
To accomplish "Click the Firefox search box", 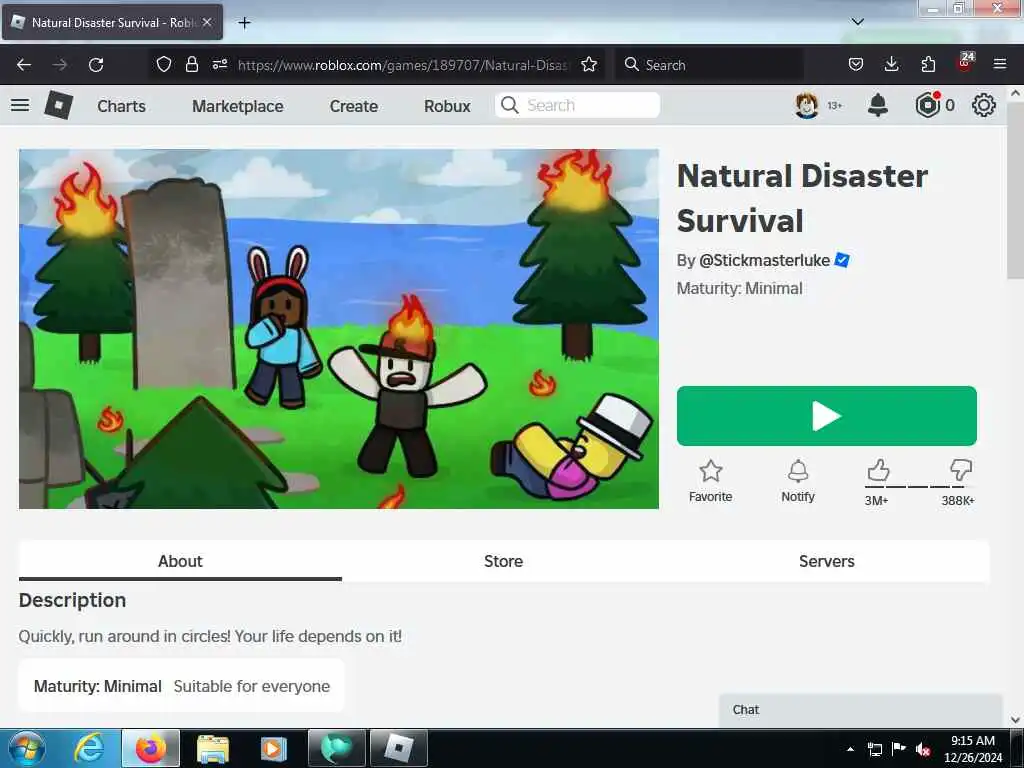I will [710, 65].
